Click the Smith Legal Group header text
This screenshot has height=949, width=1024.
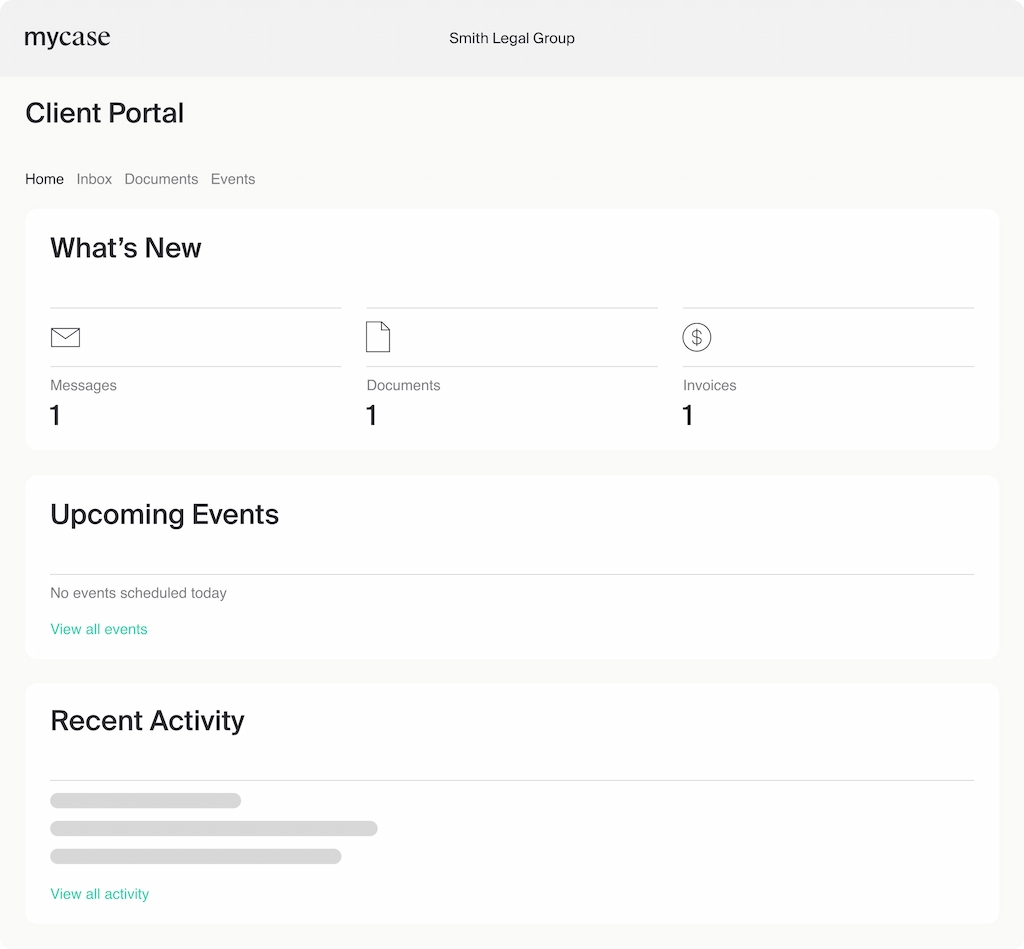coord(512,38)
